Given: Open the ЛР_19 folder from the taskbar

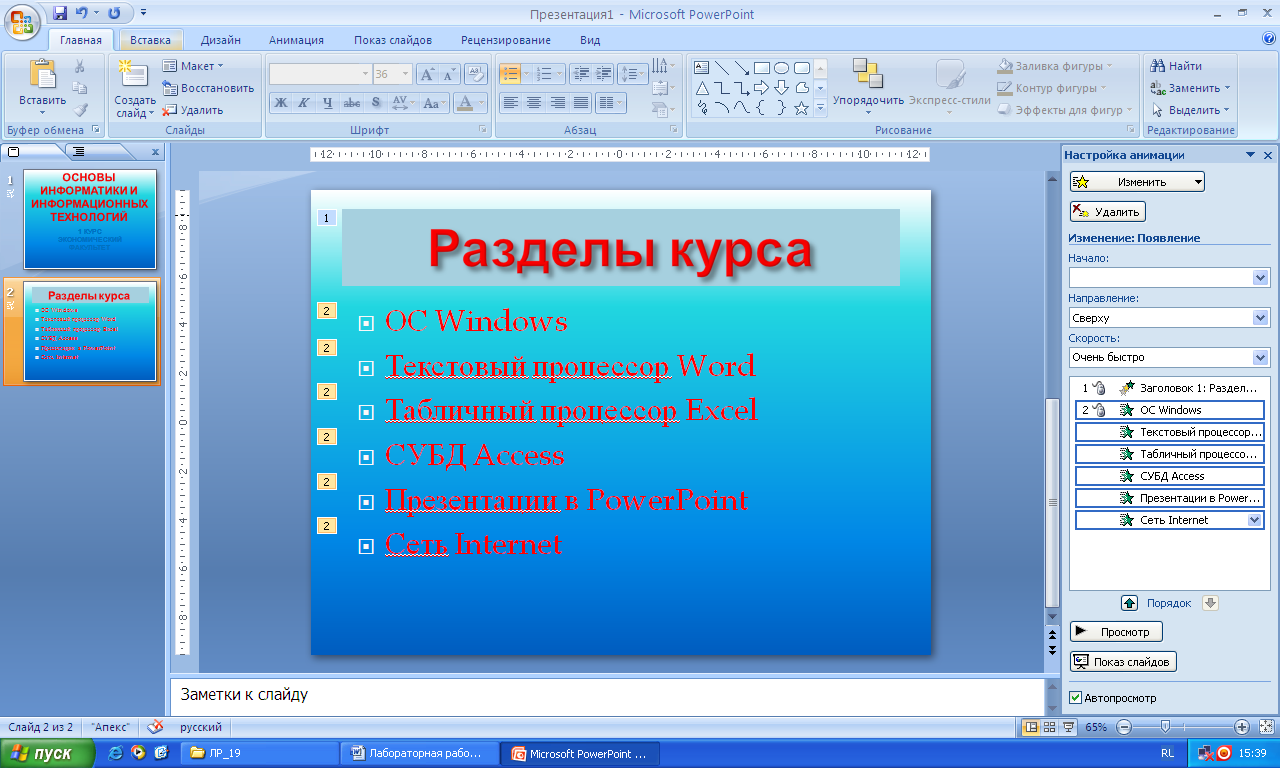Looking at the screenshot, I should (258, 753).
